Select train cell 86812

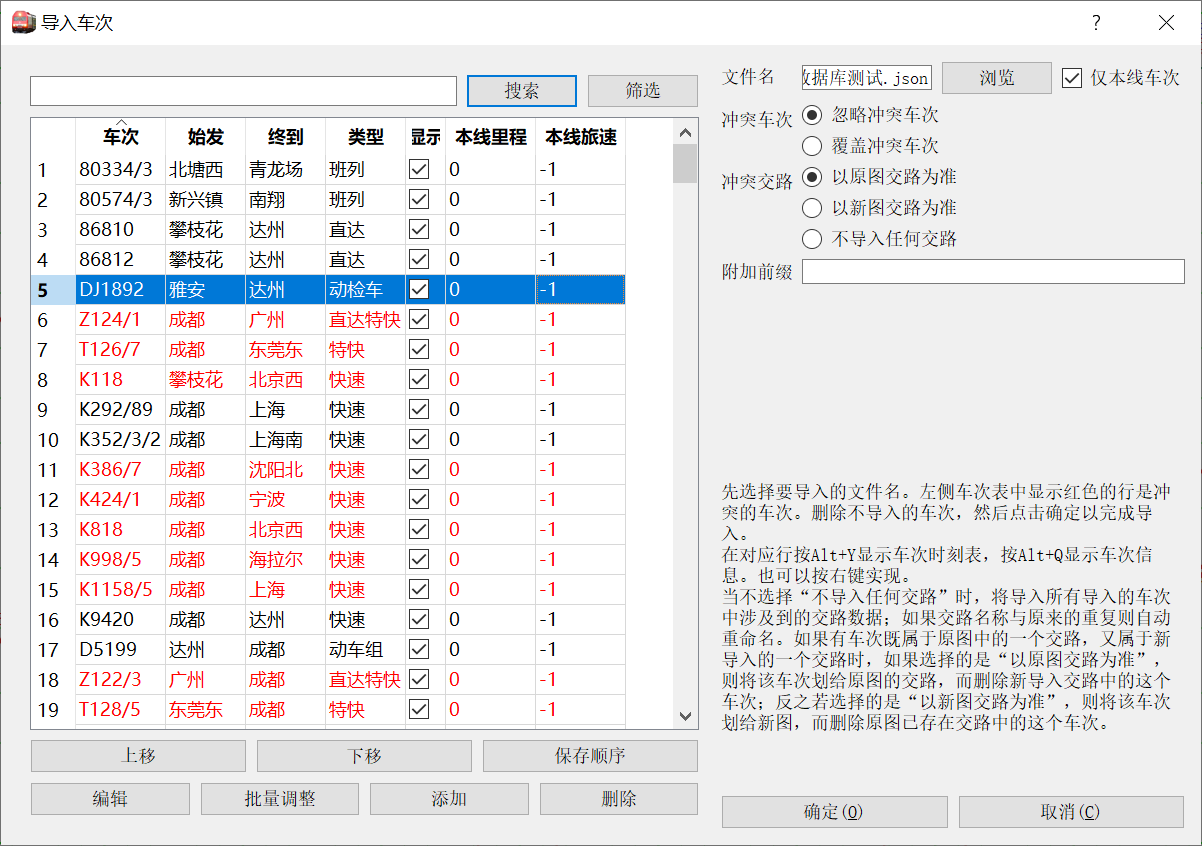[x=121, y=260]
